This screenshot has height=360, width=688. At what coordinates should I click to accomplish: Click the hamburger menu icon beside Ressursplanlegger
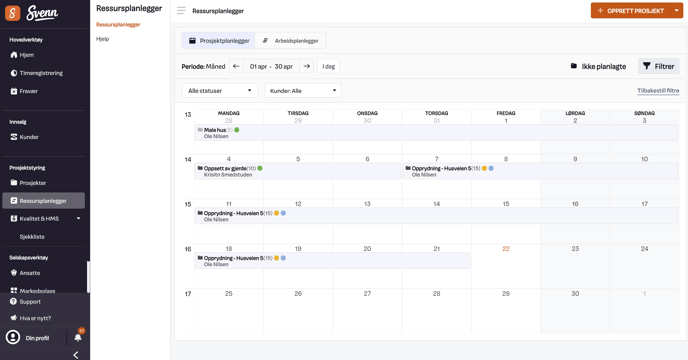[x=181, y=11]
